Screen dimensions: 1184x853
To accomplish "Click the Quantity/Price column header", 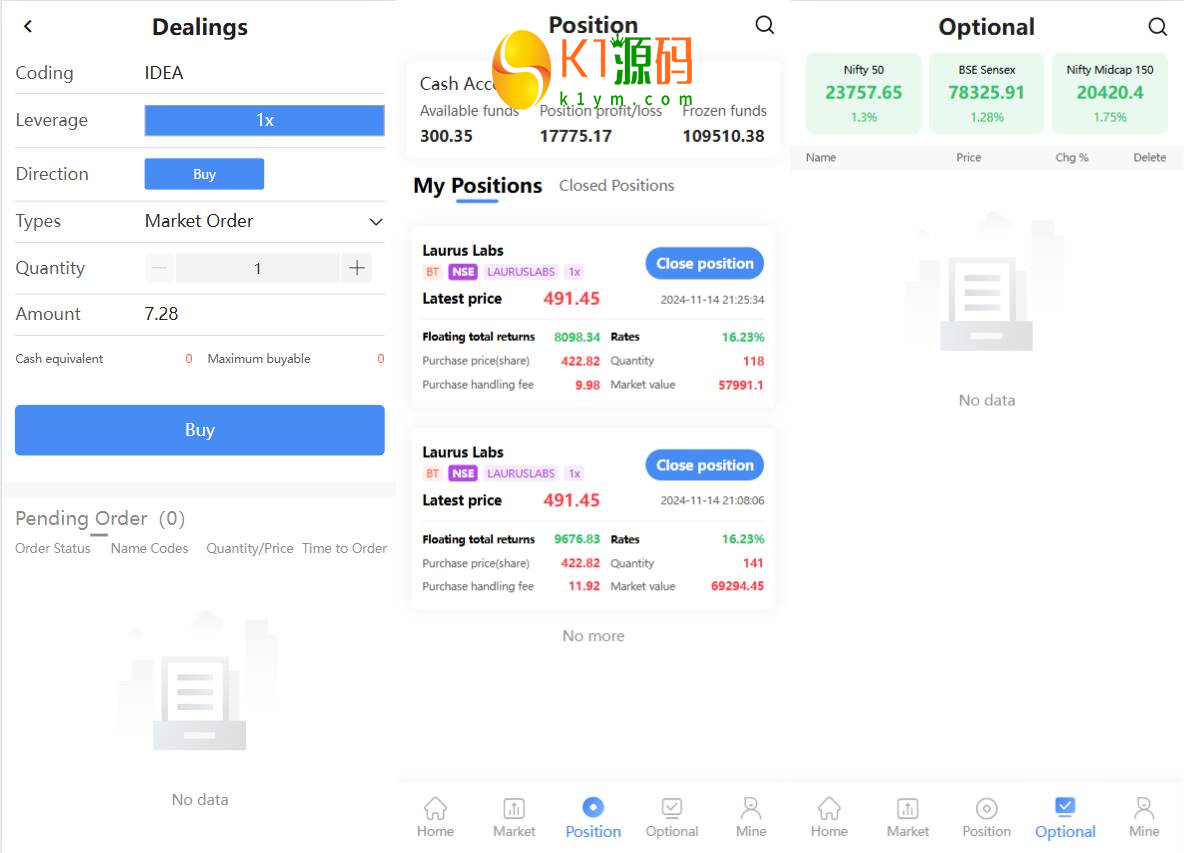I will coord(250,548).
